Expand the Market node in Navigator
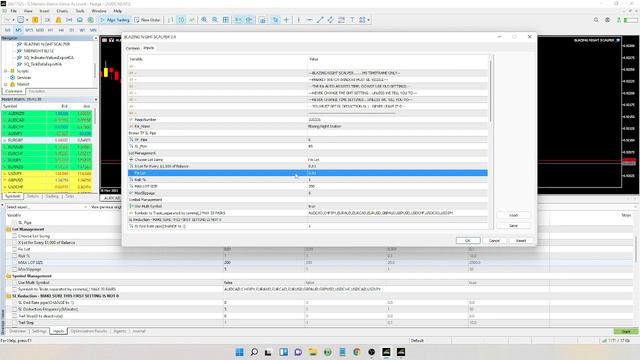 [x=6, y=84]
